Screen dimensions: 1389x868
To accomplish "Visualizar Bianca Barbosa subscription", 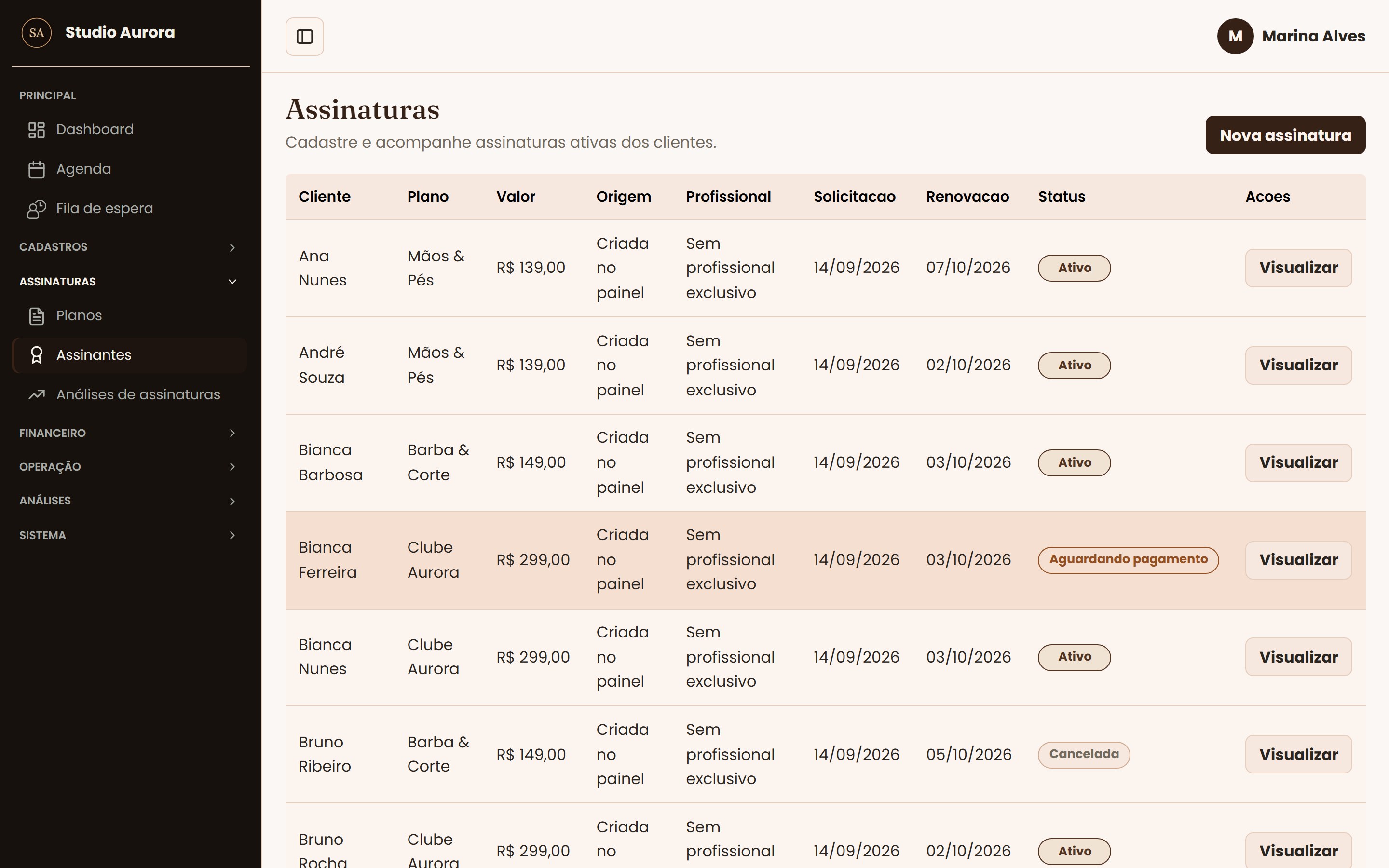I will (1298, 463).
